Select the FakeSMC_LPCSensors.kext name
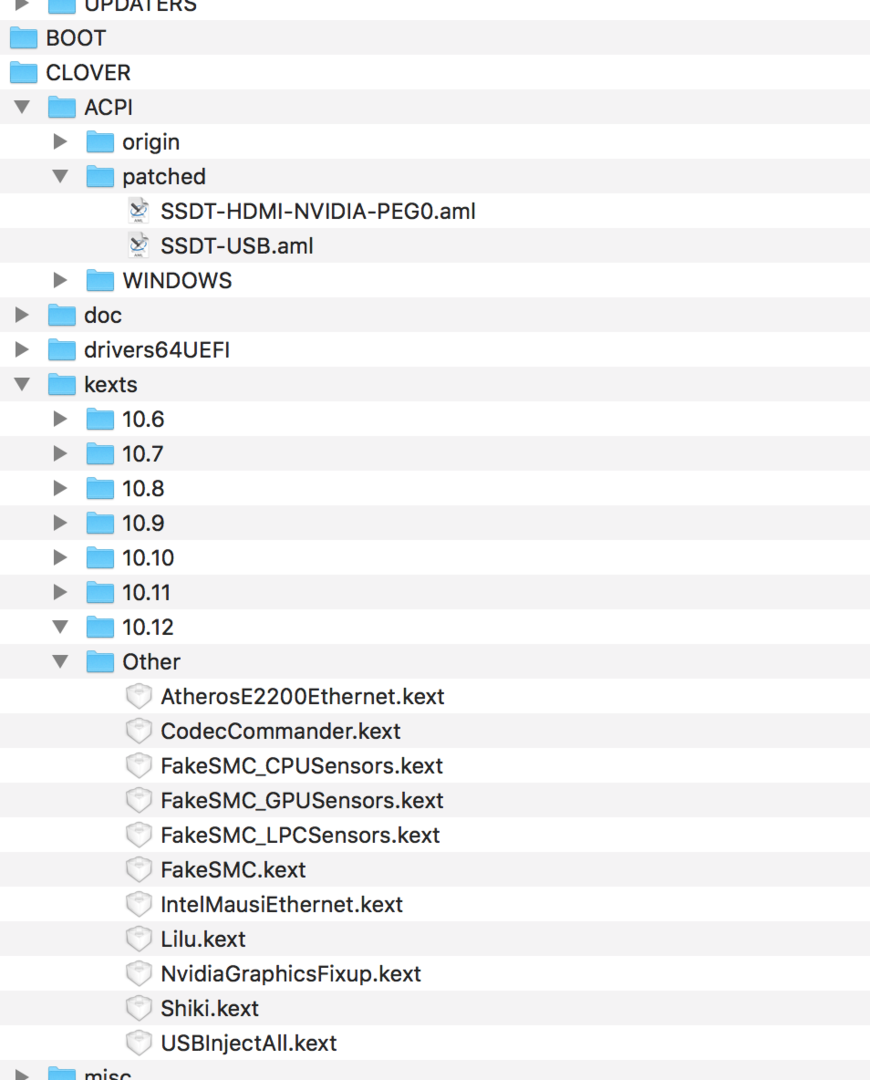Viewport: 870px width, 1080px height. (300, 835)
